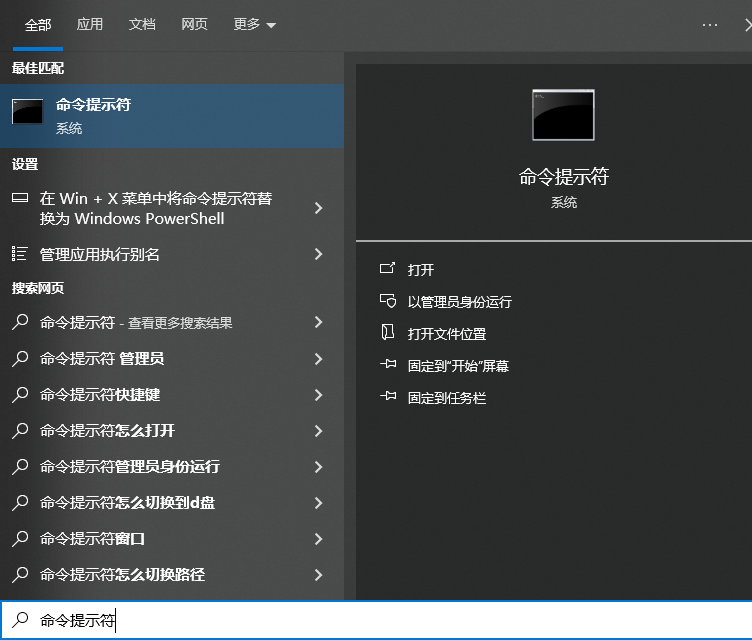Click 固定到任务栏

[x=446, y=398]
